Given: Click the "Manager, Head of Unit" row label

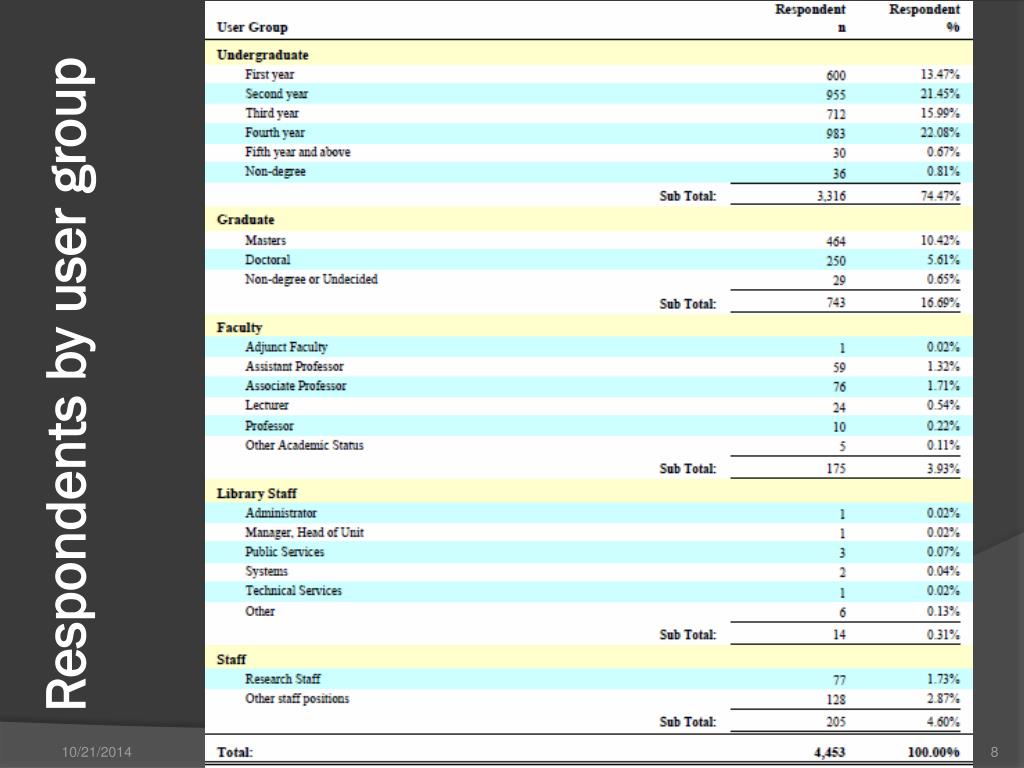Looking at the screenshot, I should point(304,533).
